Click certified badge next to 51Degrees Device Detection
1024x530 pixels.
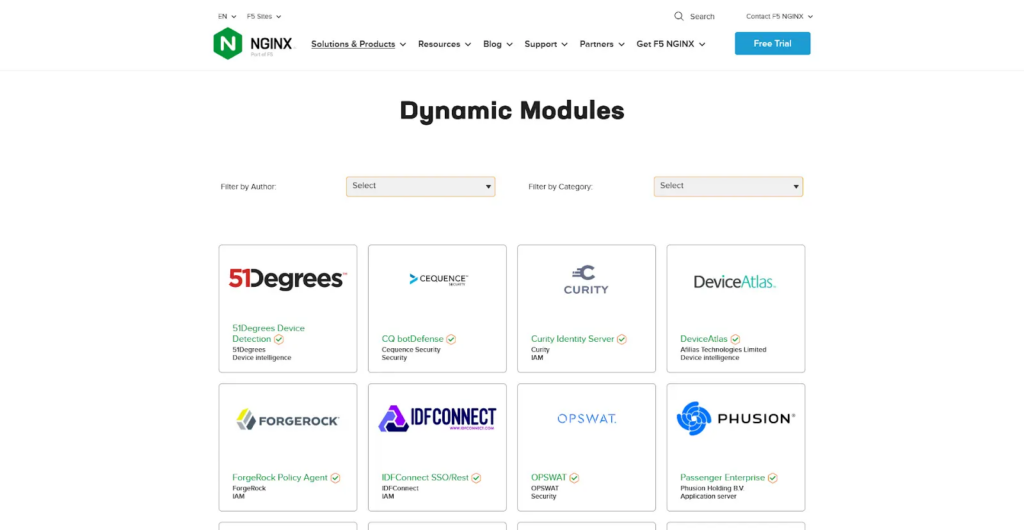point(279,339)
